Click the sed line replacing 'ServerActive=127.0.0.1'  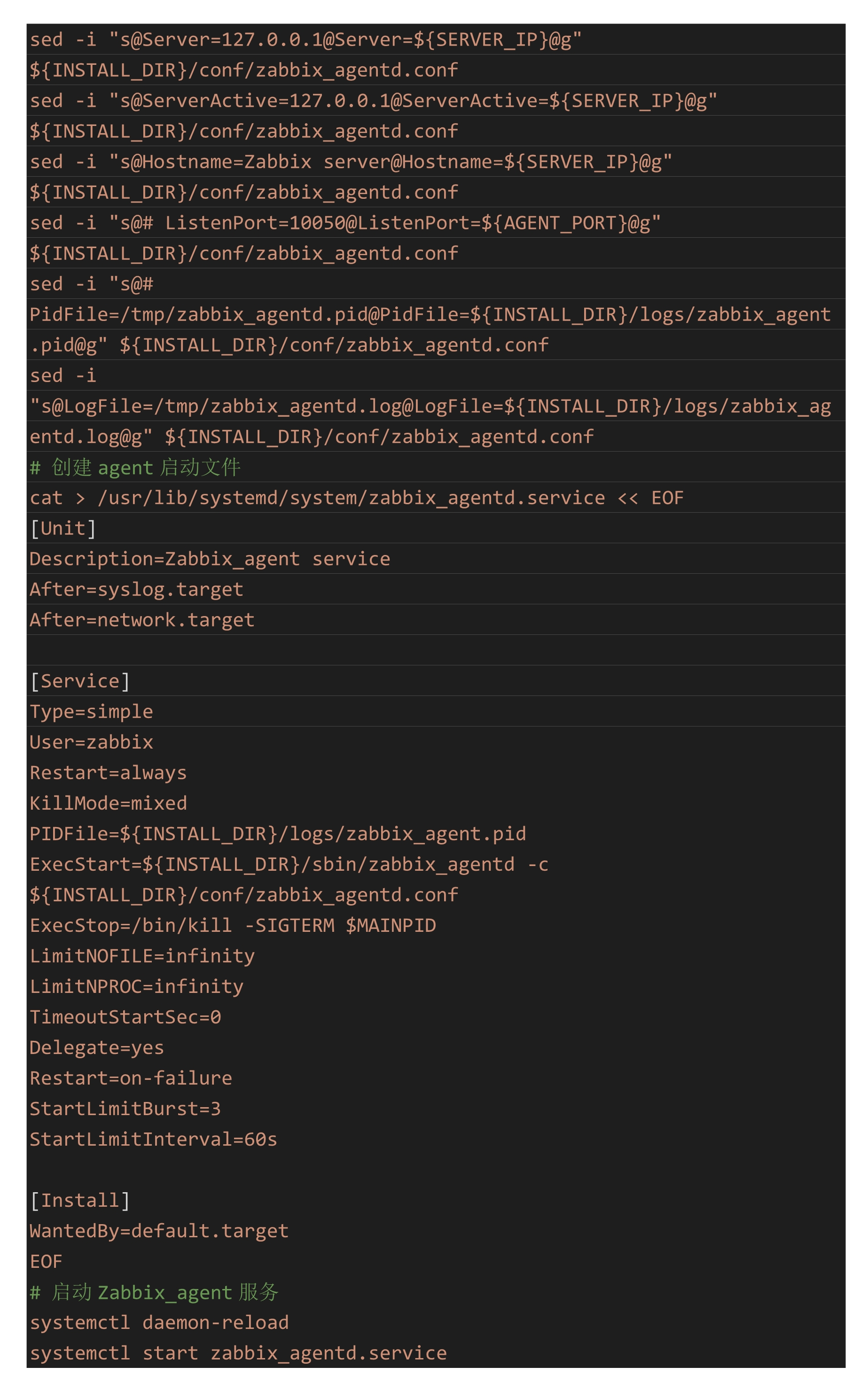tap(374, 101)
